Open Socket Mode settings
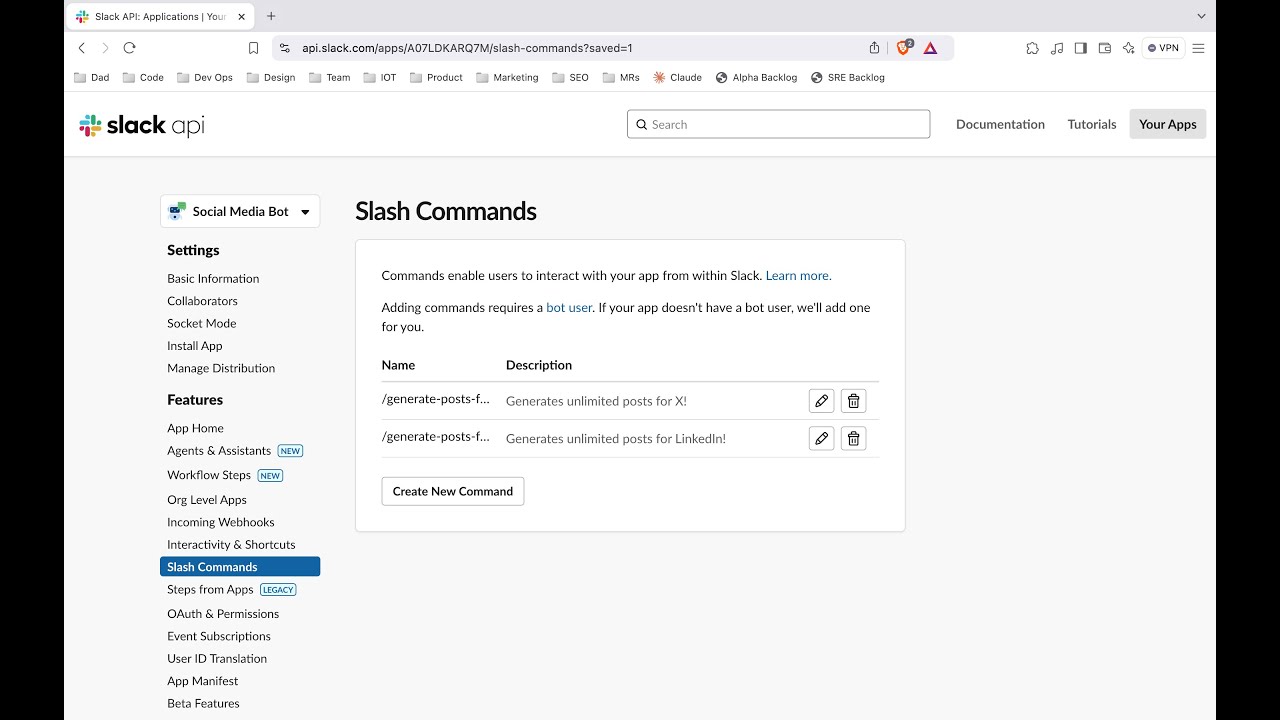The width and height of the screenshot is (1280, 720). [x=202, y=323]
